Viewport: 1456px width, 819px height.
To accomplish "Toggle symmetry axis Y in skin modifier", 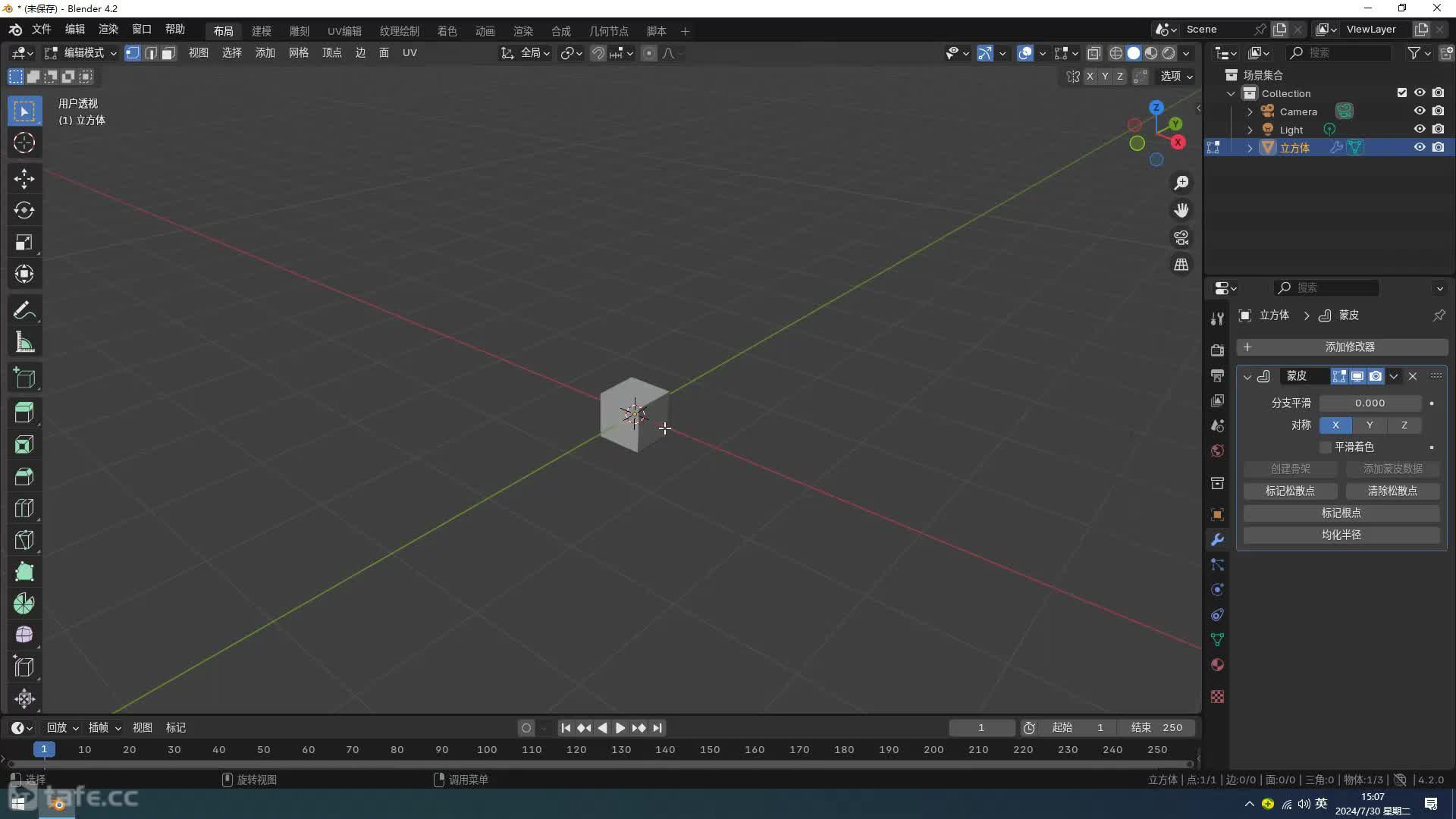I will 1370,425.
